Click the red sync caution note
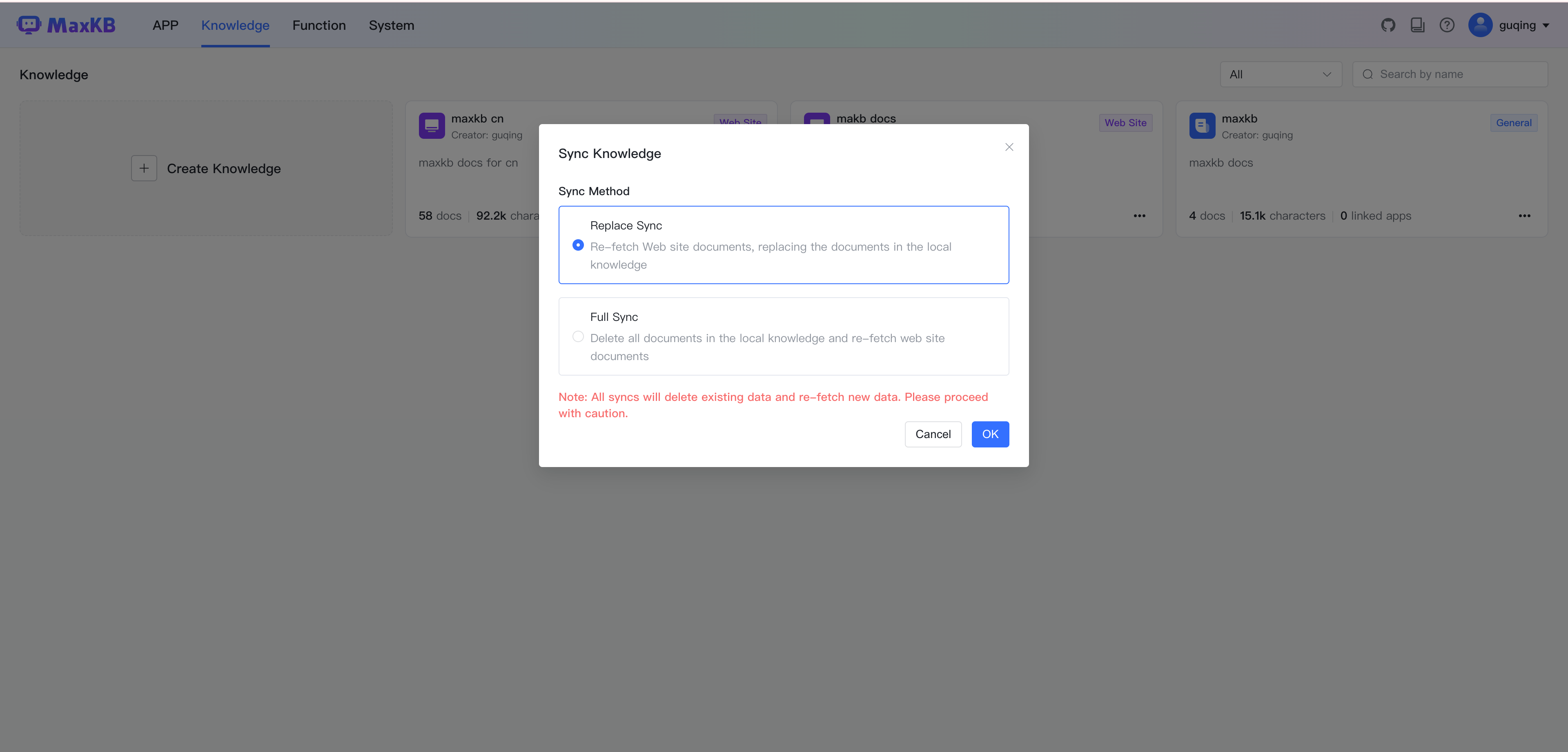This screenshot has height=752, width=1568. [x=773, y=405]
